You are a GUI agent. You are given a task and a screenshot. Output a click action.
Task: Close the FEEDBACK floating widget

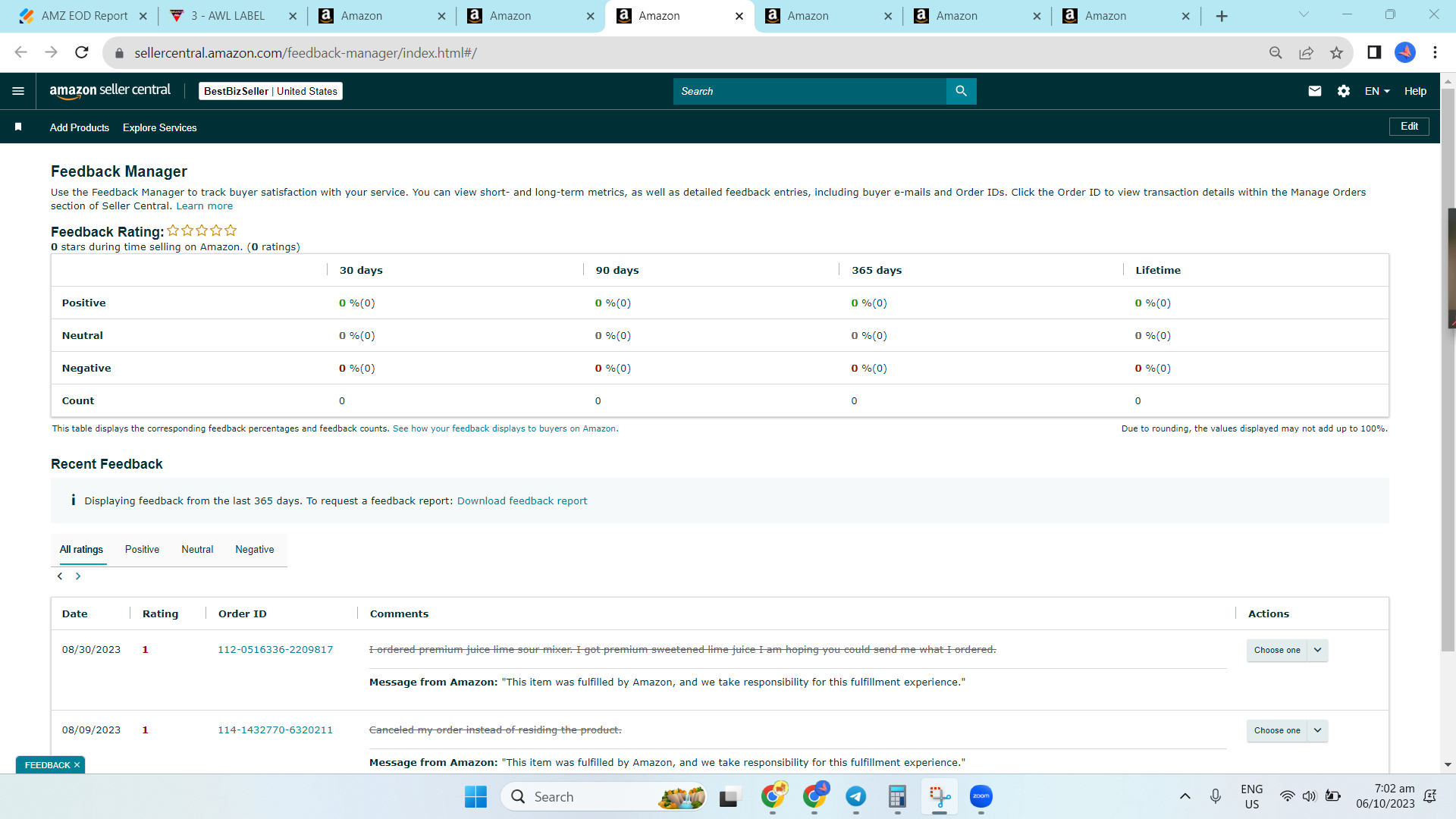click(77, 765)
